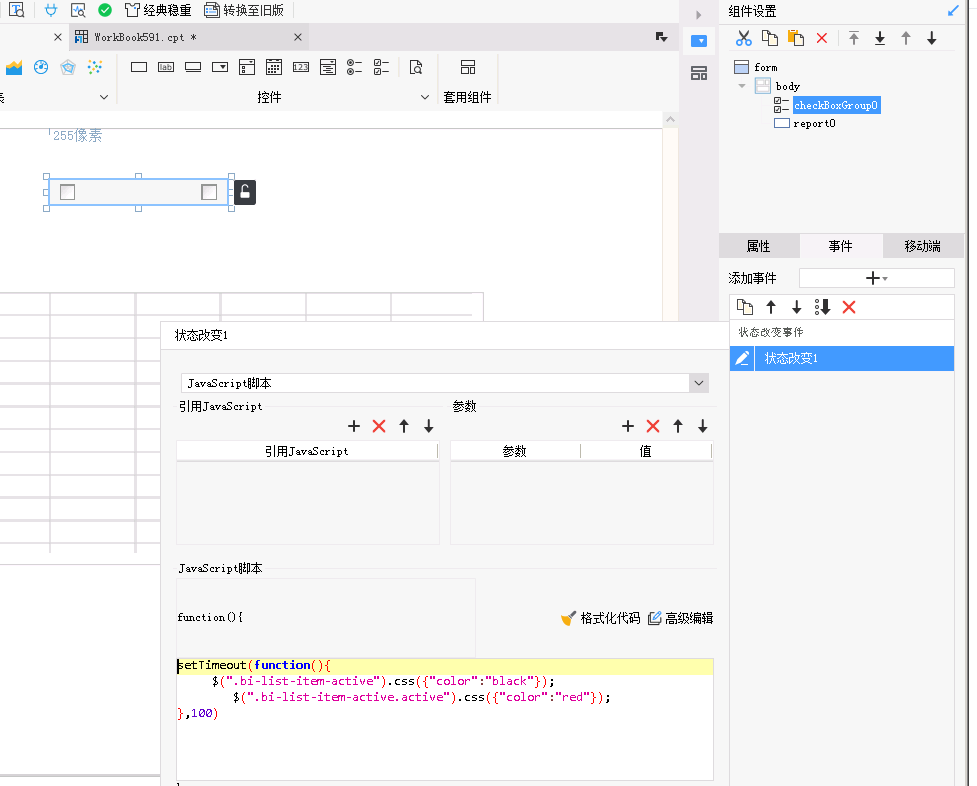The image size is (977, 786).
Task: Select the 经典稳重 theme button
Action: pyautogui.click(x=158, y=10)
